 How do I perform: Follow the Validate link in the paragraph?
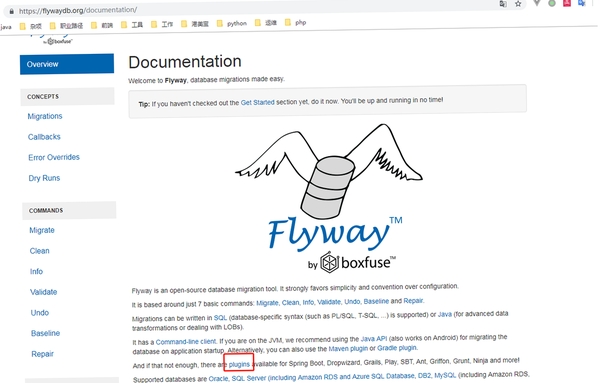329,302
